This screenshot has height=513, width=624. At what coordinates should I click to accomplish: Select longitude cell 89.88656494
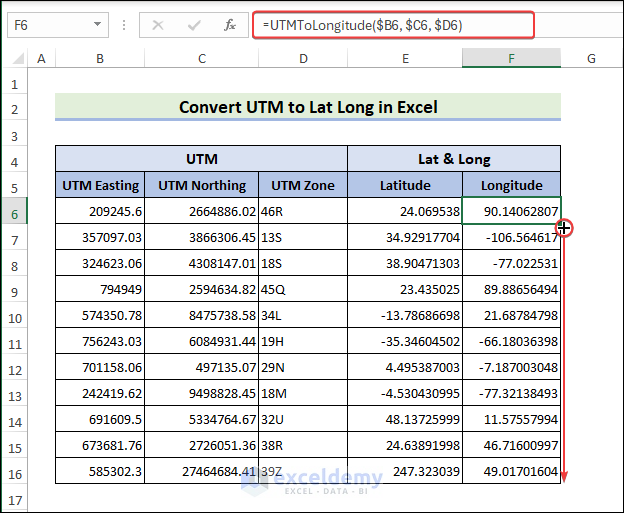(511, 289)
